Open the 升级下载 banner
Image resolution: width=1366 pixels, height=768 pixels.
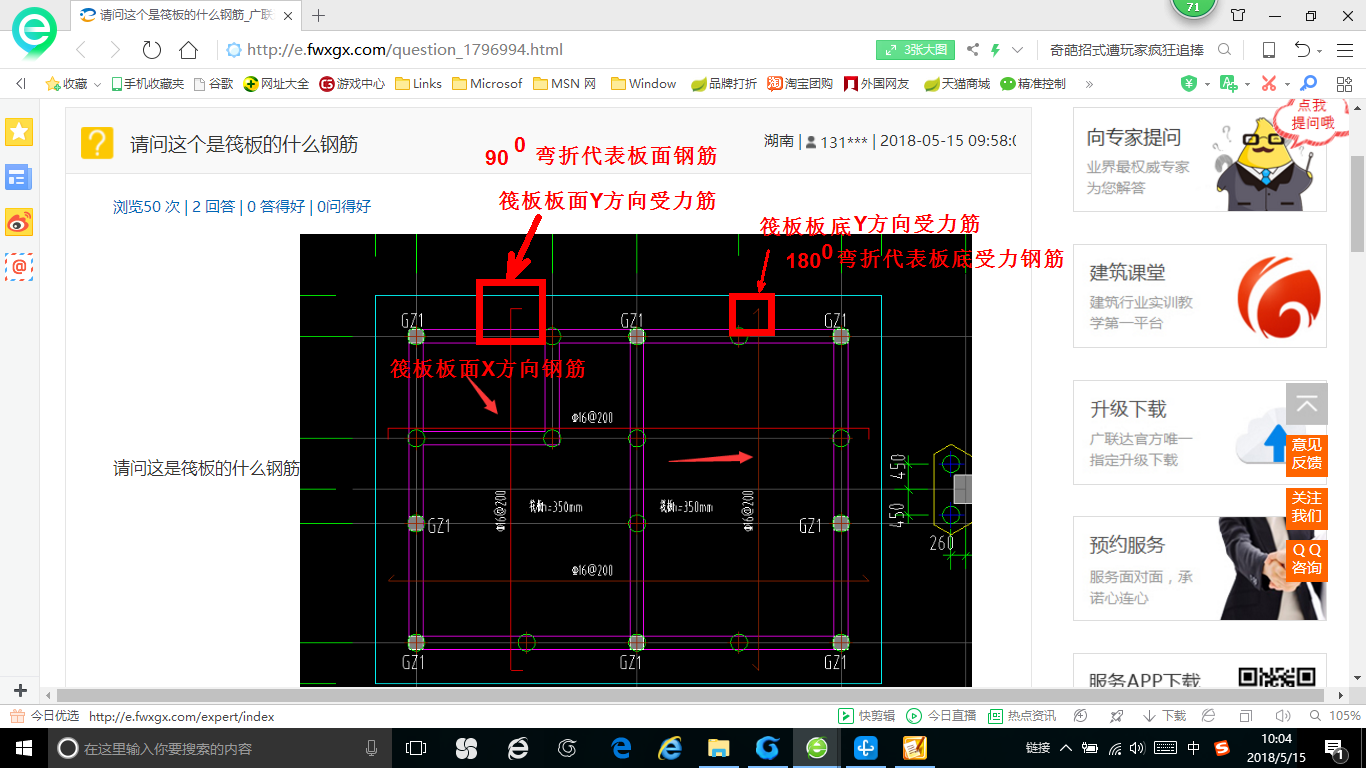pyautogui.click(x=1200, y=432)
